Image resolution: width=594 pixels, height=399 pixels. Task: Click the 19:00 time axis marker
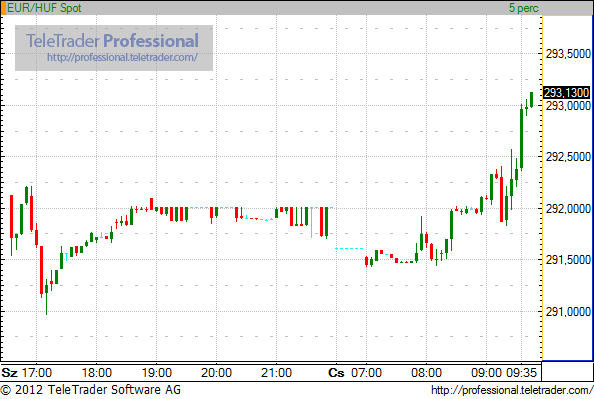156,373
